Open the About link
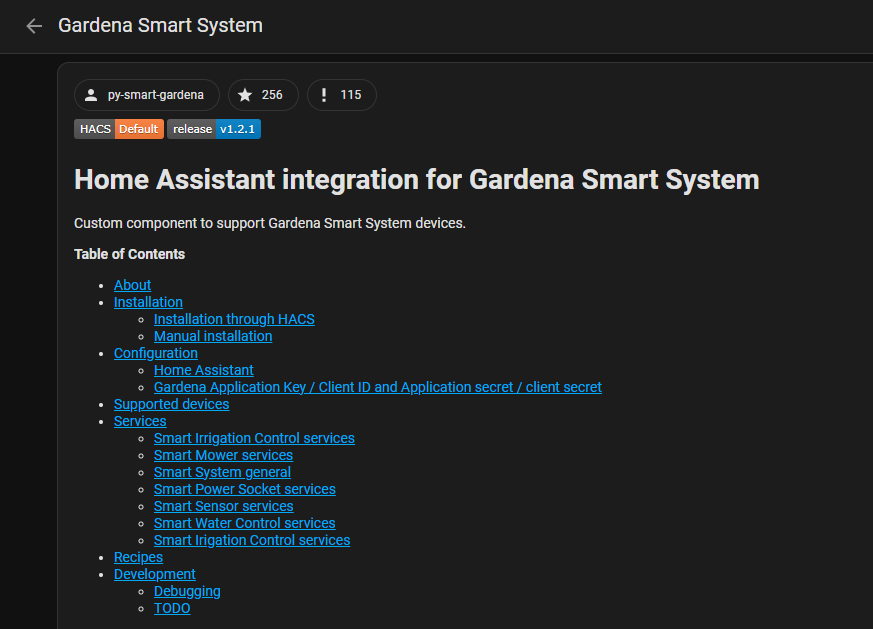Image resolution: width=873 pixels, height=629 pixels. tap(132, 285)
